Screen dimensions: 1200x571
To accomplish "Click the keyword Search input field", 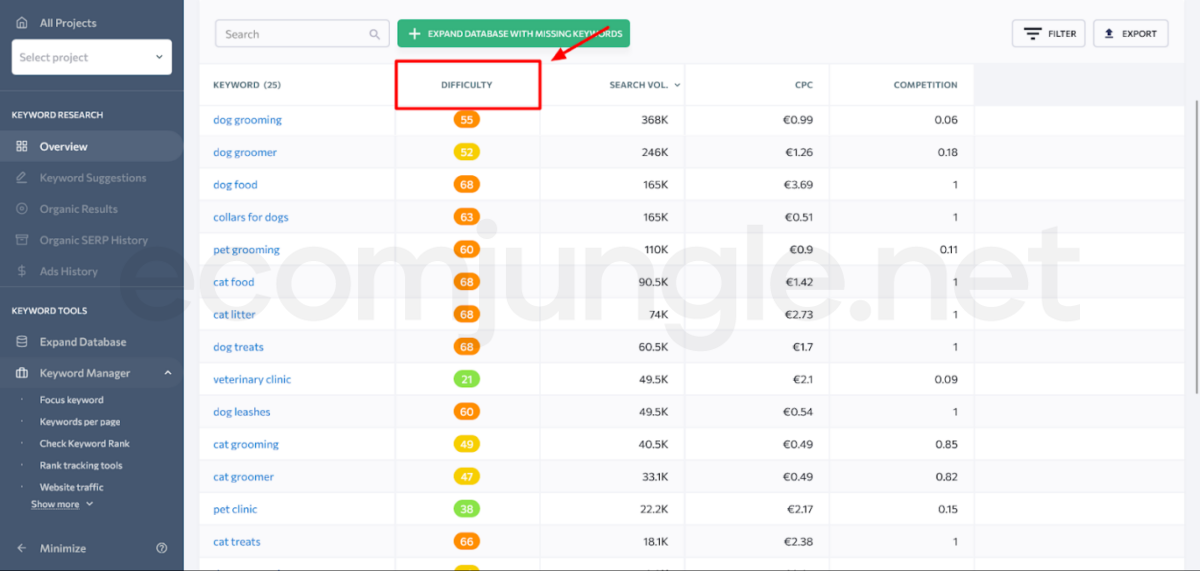I will coord(292,34).
